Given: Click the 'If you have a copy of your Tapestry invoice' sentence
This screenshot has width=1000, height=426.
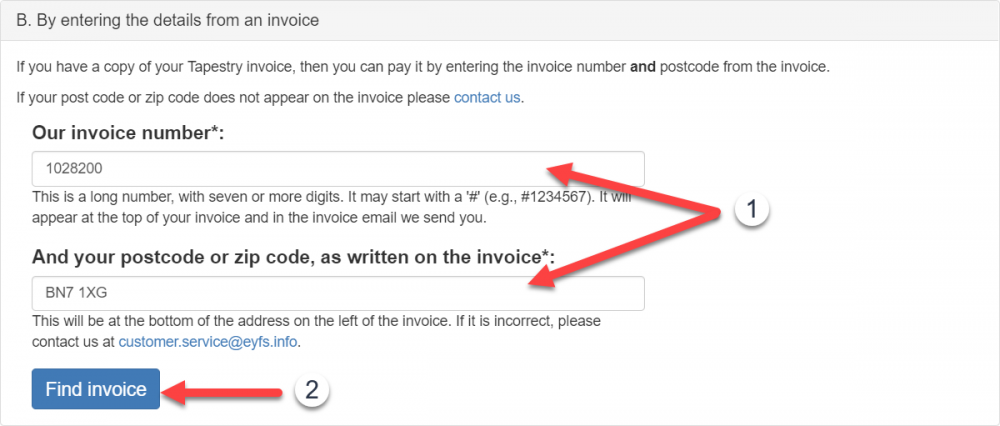Looking at the screenshot, I should [423, 67].
